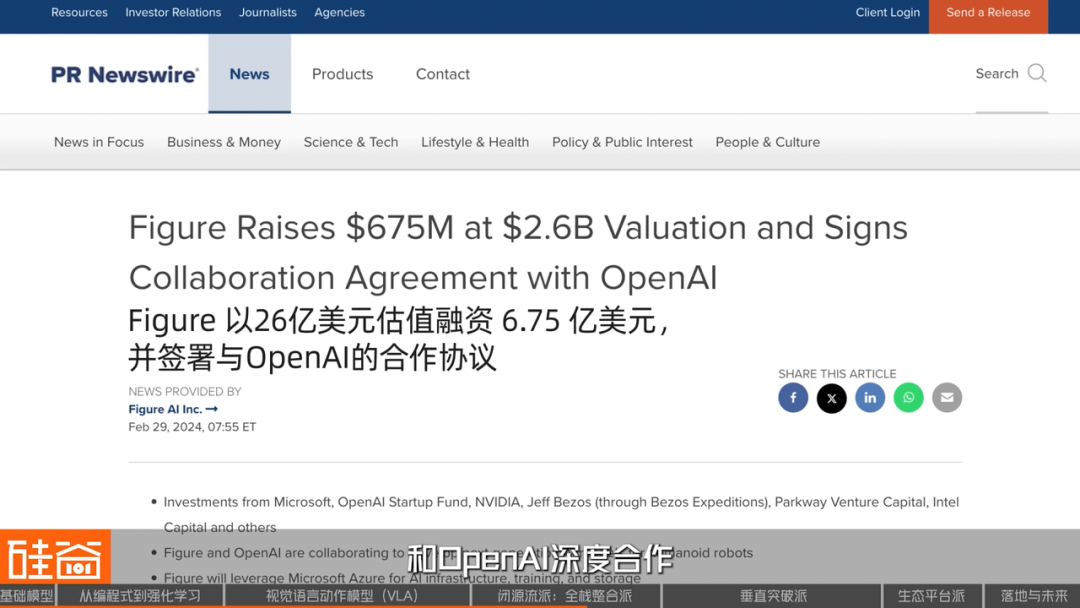Screen dimensions: 1080x608
Task: Jump to 闭源流派：全栈整合派 chapter
Action: (565, 596)
